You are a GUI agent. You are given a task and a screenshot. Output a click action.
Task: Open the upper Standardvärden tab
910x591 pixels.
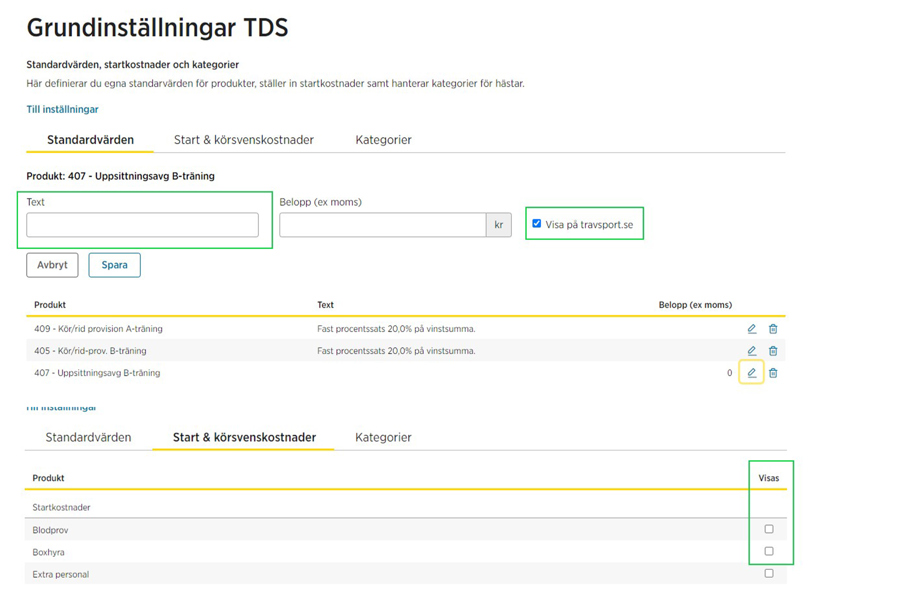(90, 140)
